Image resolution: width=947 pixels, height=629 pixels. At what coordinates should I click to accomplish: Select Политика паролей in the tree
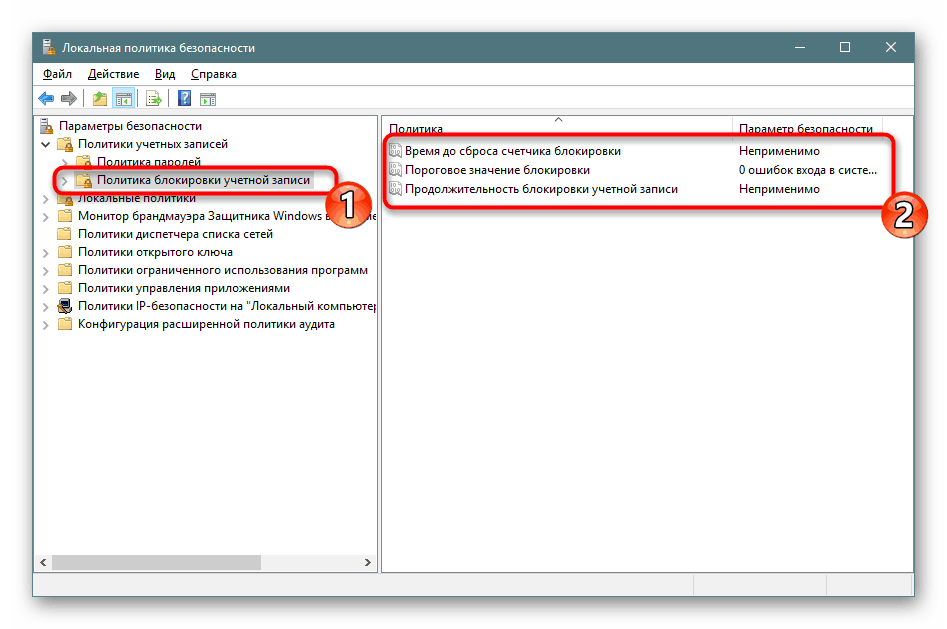coord(149,161)
